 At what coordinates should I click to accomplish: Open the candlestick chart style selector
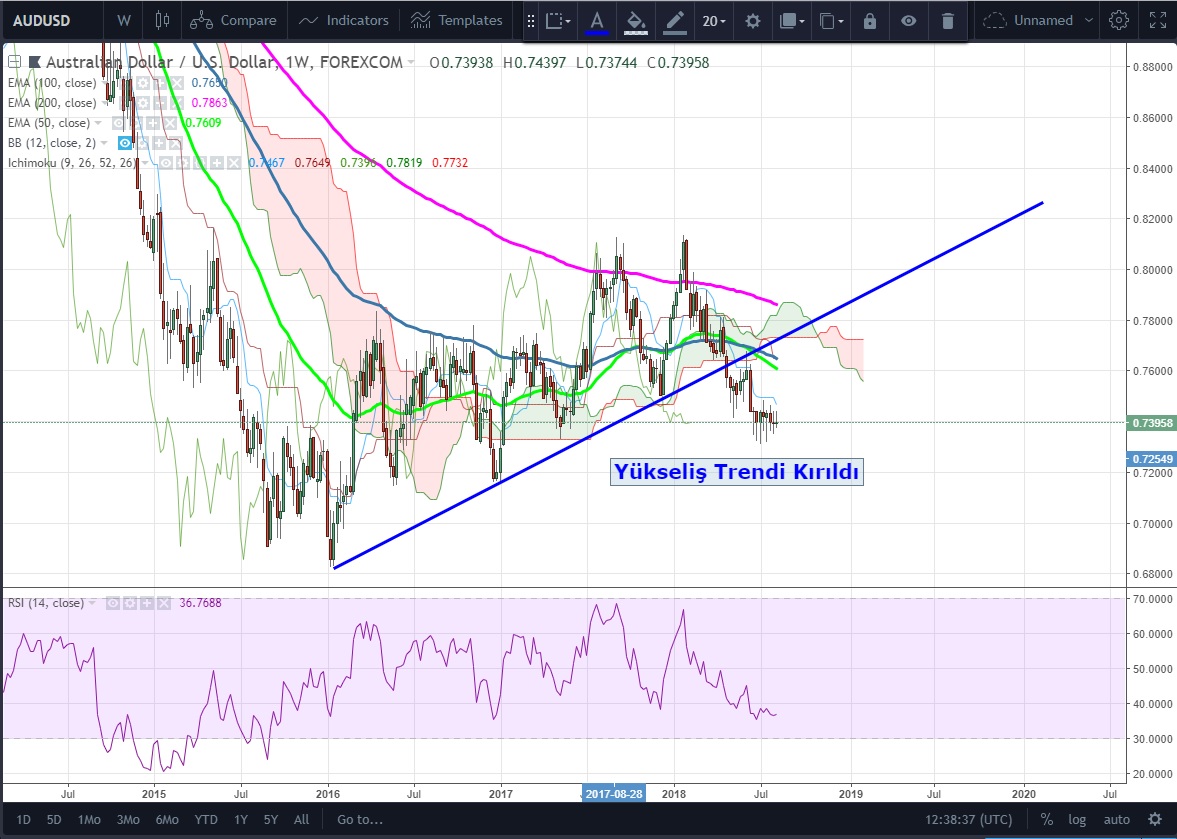click(163, 20)
